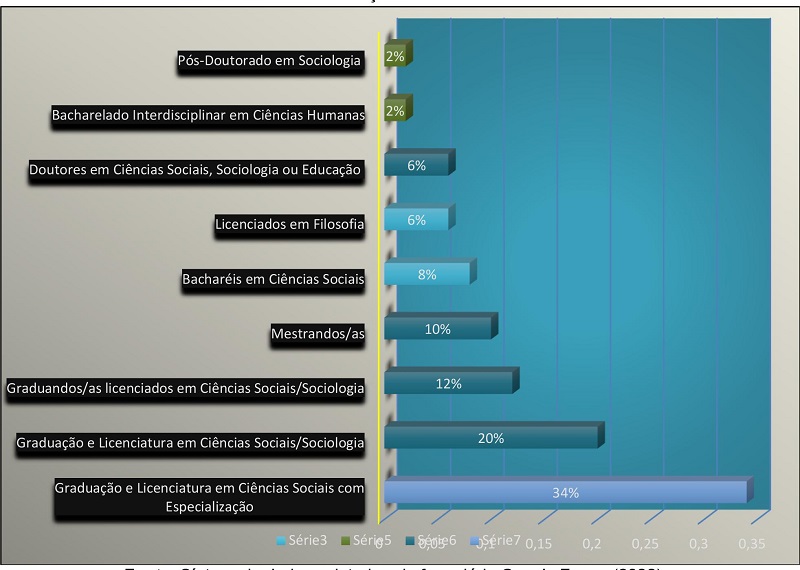The width and height of the screenshot is (800, 570).
Task: Select the Série6 legend entry
Action: [442, 541]
